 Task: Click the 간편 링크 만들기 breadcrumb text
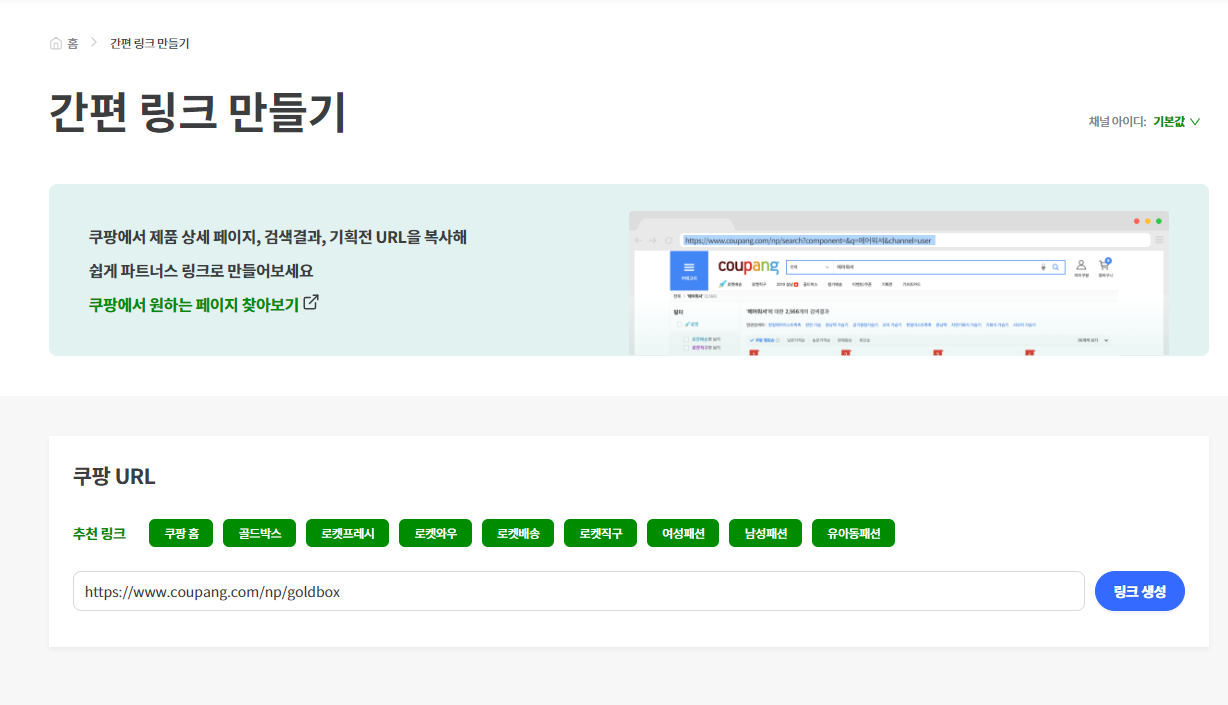click(150, 43)
